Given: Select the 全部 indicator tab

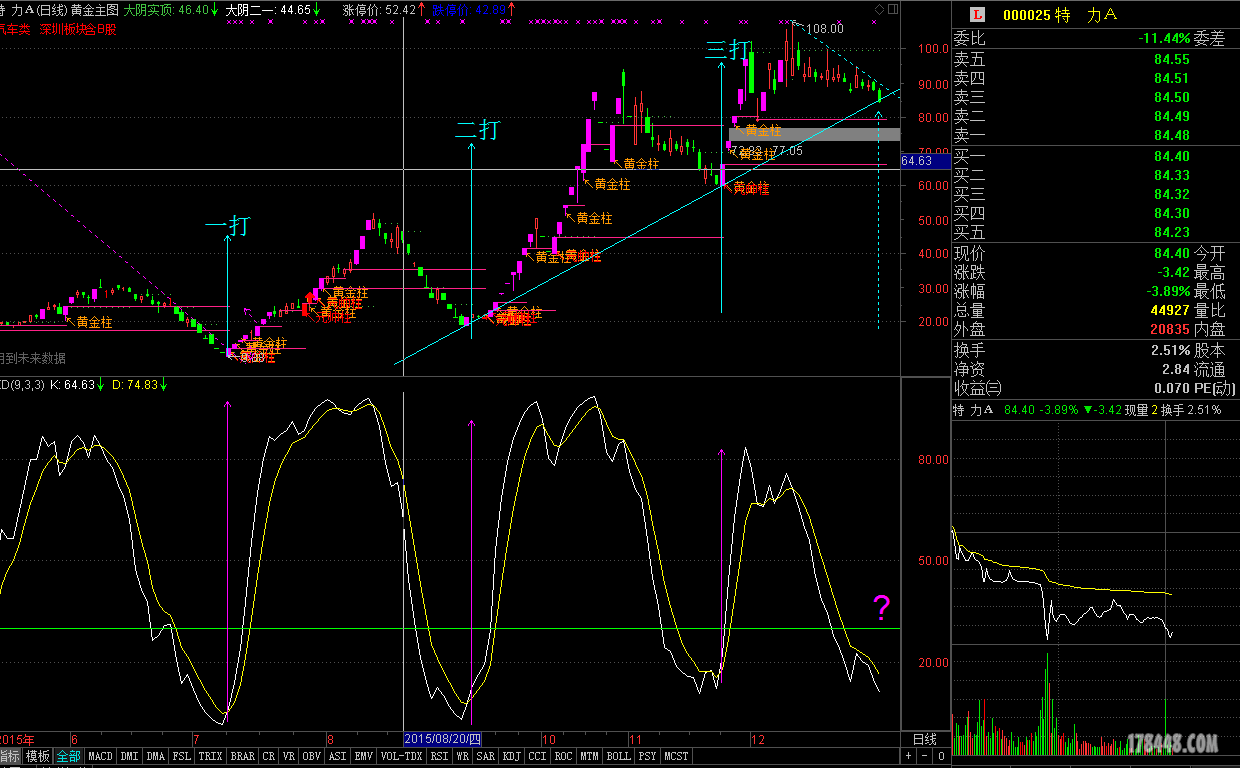Looking at the screenshot, I should point(68,756).
